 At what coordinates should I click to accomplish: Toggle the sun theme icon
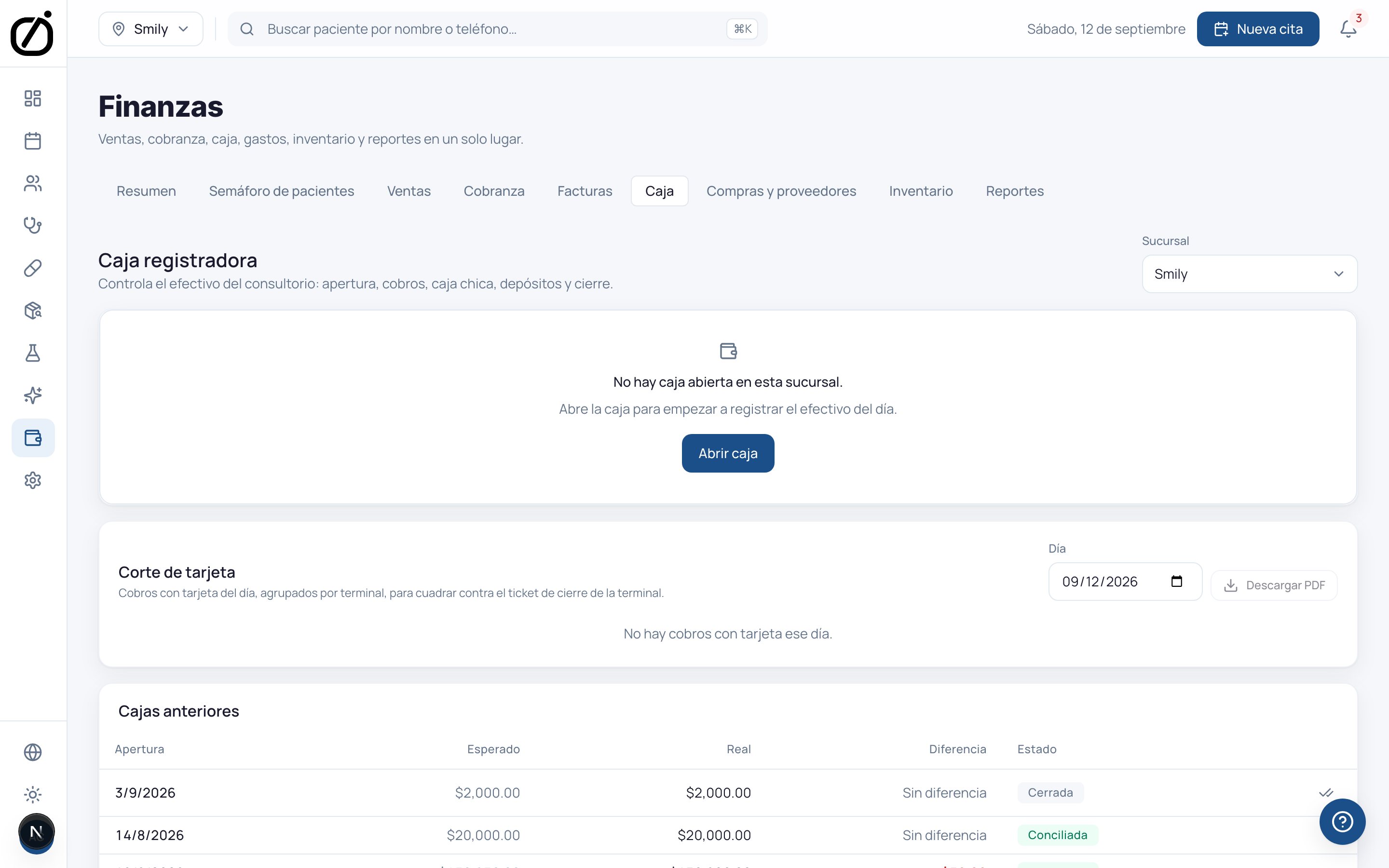pos(33,795)
